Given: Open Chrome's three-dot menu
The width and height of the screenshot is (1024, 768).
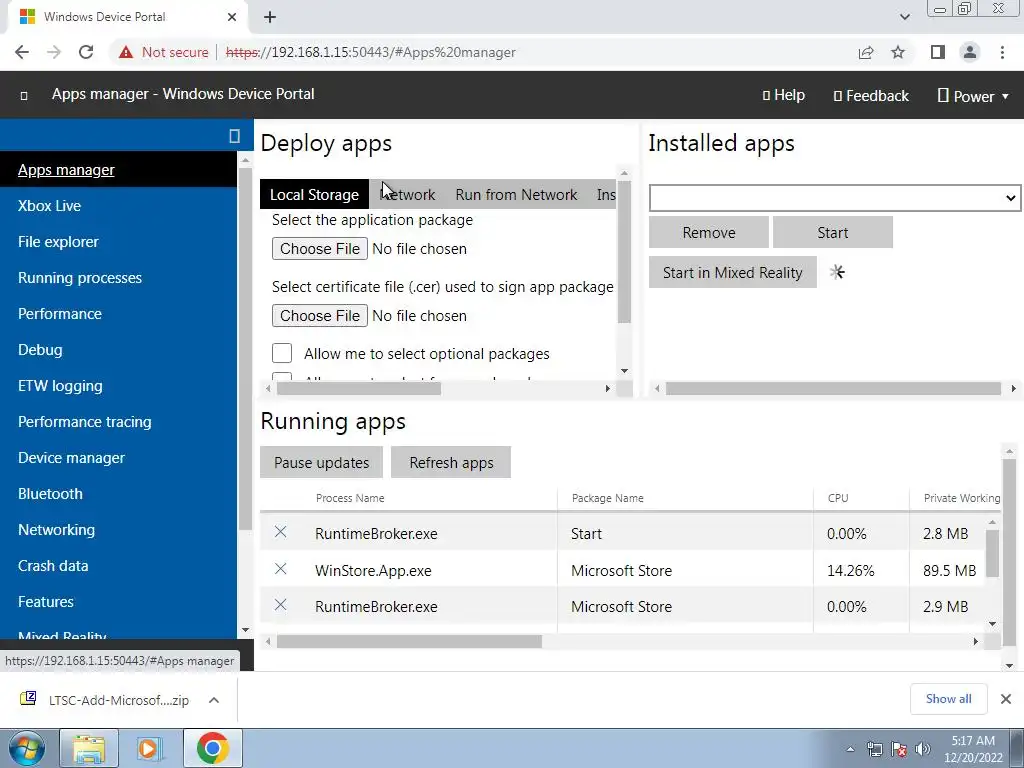Looking at the screenshot, I should pos(1002,52).
